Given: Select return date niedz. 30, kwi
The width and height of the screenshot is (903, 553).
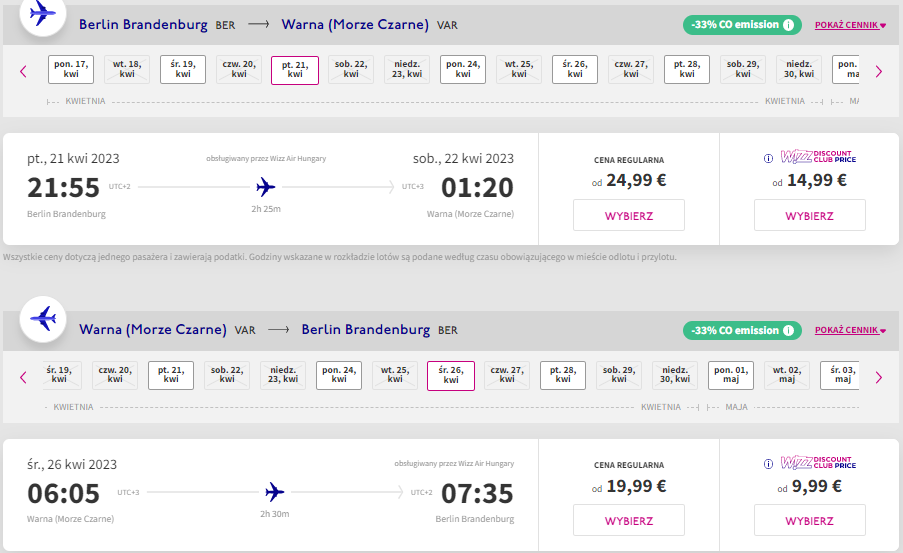Looking at the screenshot, I should pyautogui.click(x=675, y=375).
